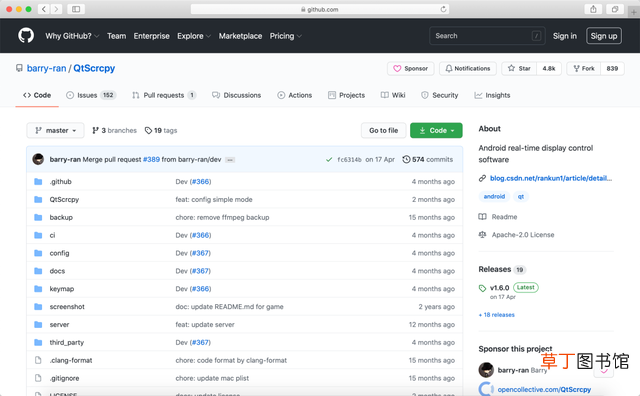This screenshot has width=640, height=396.
Task: Open a new tab with plus button
Action: pyautogui.click(x=633, y=12)
